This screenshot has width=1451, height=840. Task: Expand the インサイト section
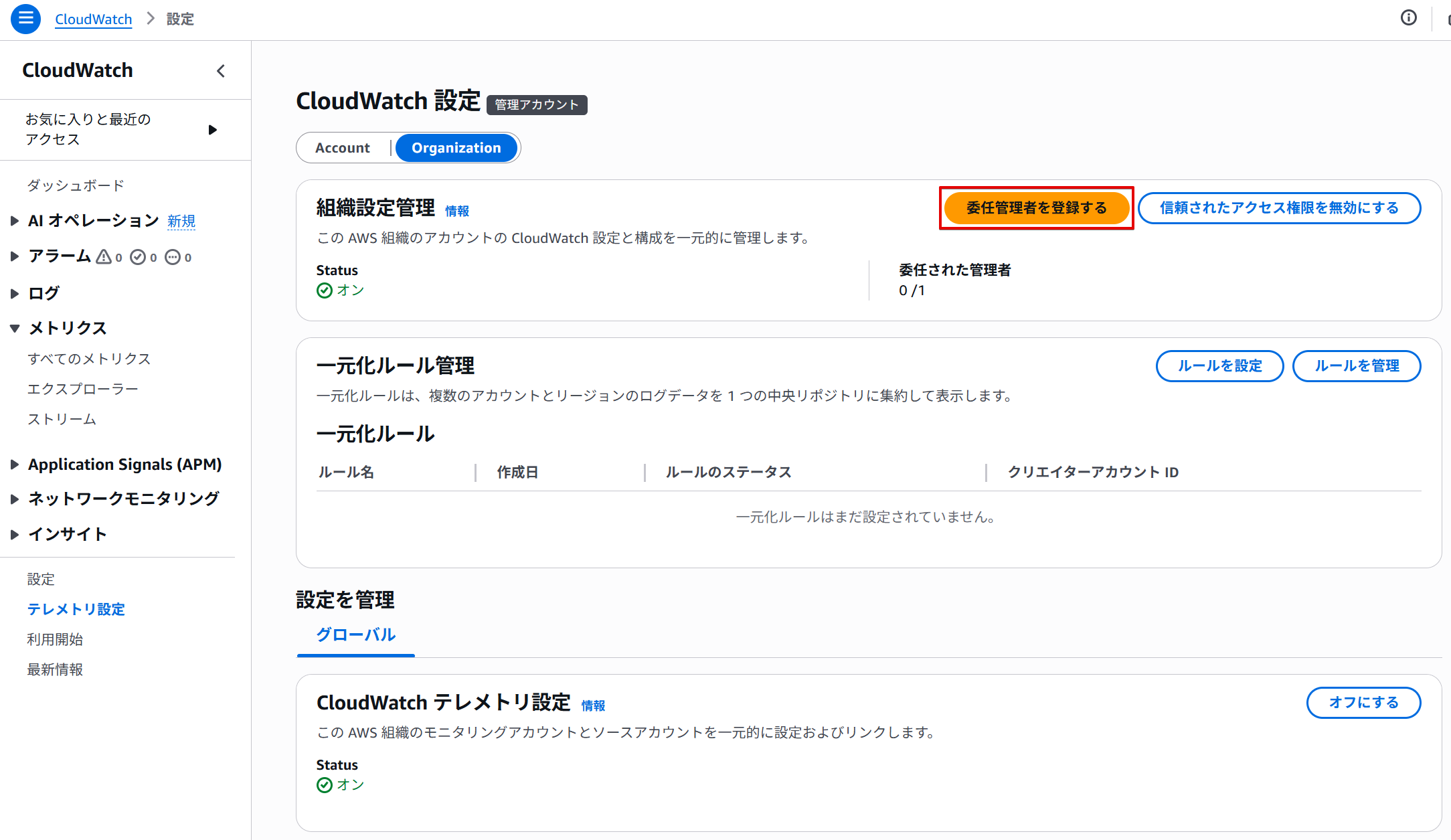pyautogui.click(x=15, y=534)
